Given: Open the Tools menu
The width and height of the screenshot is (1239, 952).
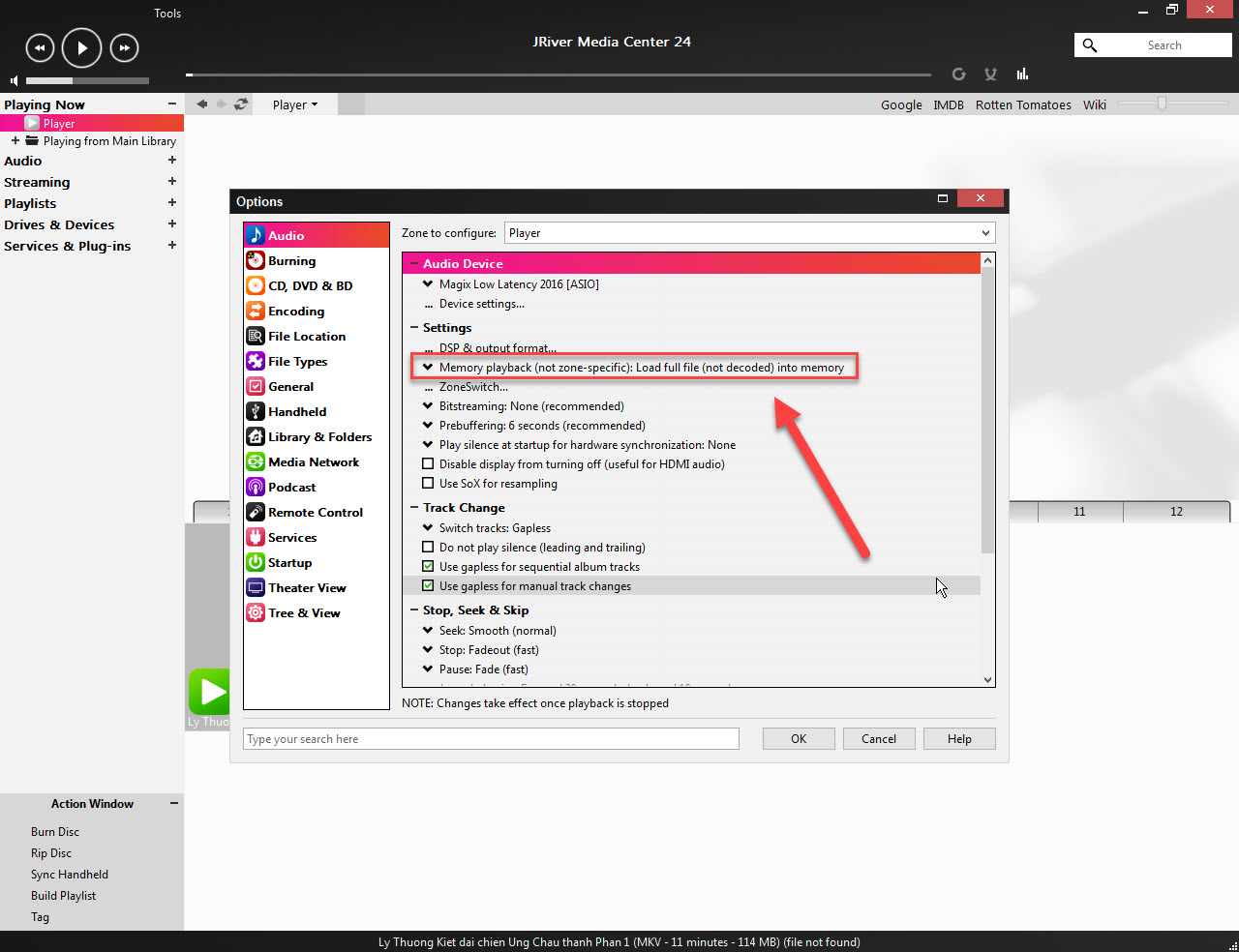Looking at the screenshot, I should coord(167,14).
